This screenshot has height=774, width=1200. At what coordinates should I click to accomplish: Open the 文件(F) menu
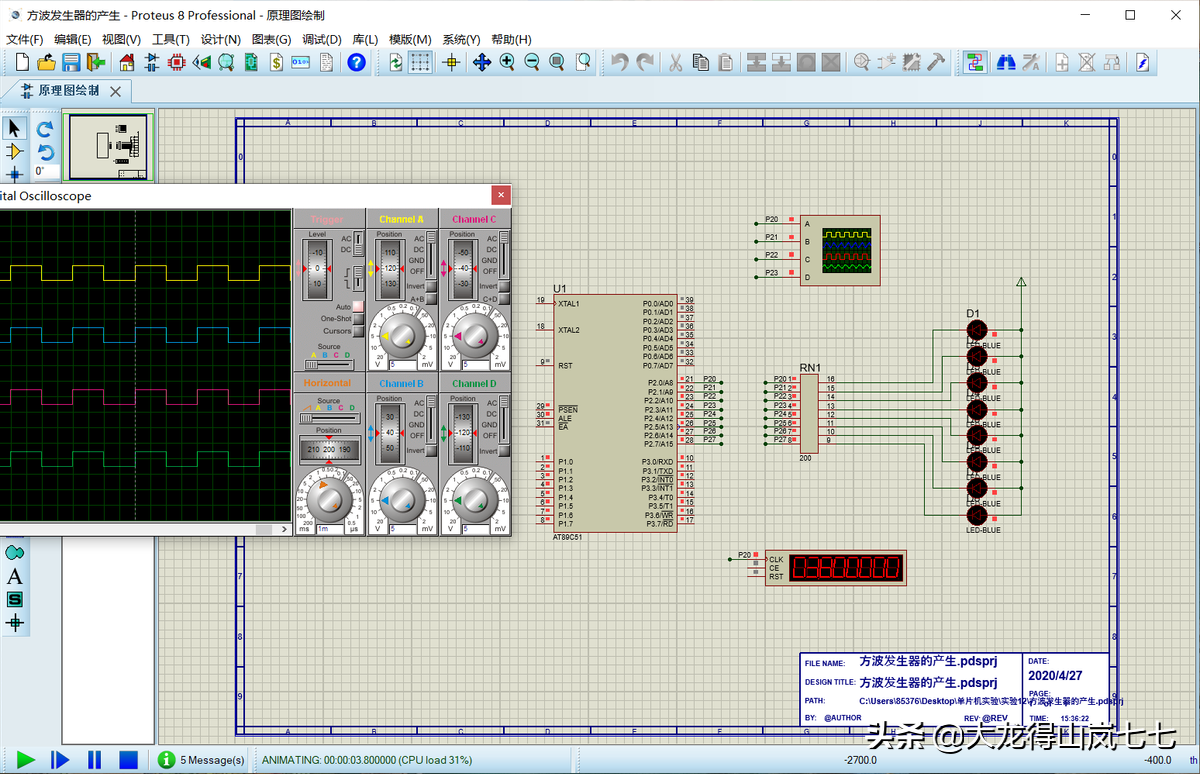25,39
